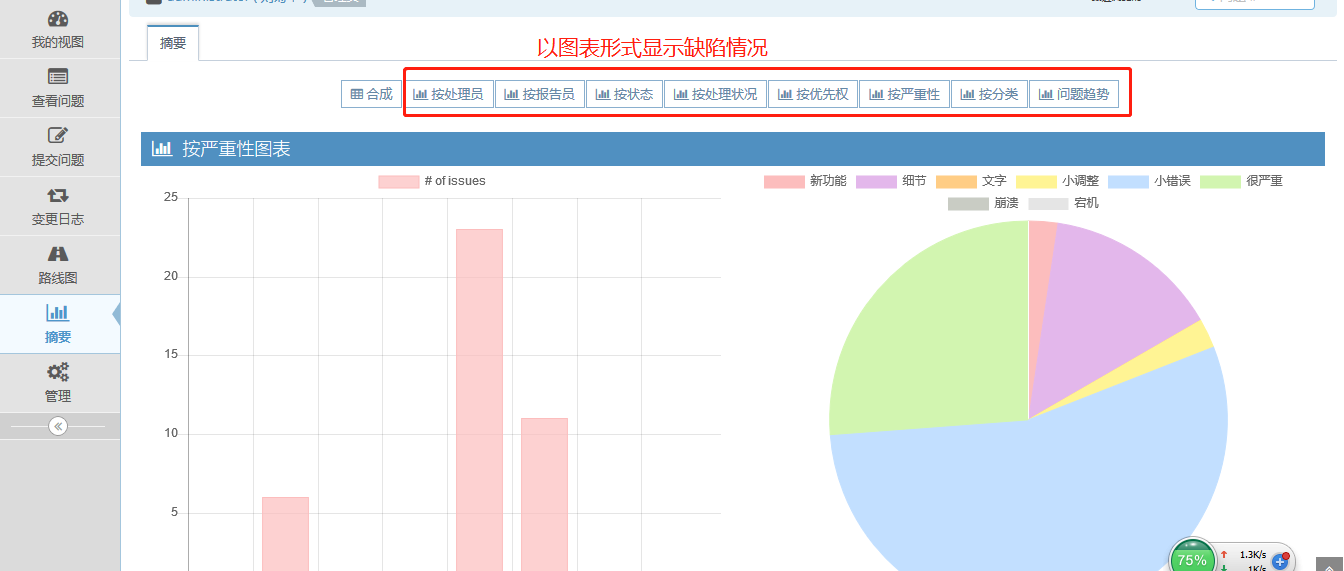The image size is (1344, 571).
Task: Click the 合成 table view button
Action: (x=371, y=94)
